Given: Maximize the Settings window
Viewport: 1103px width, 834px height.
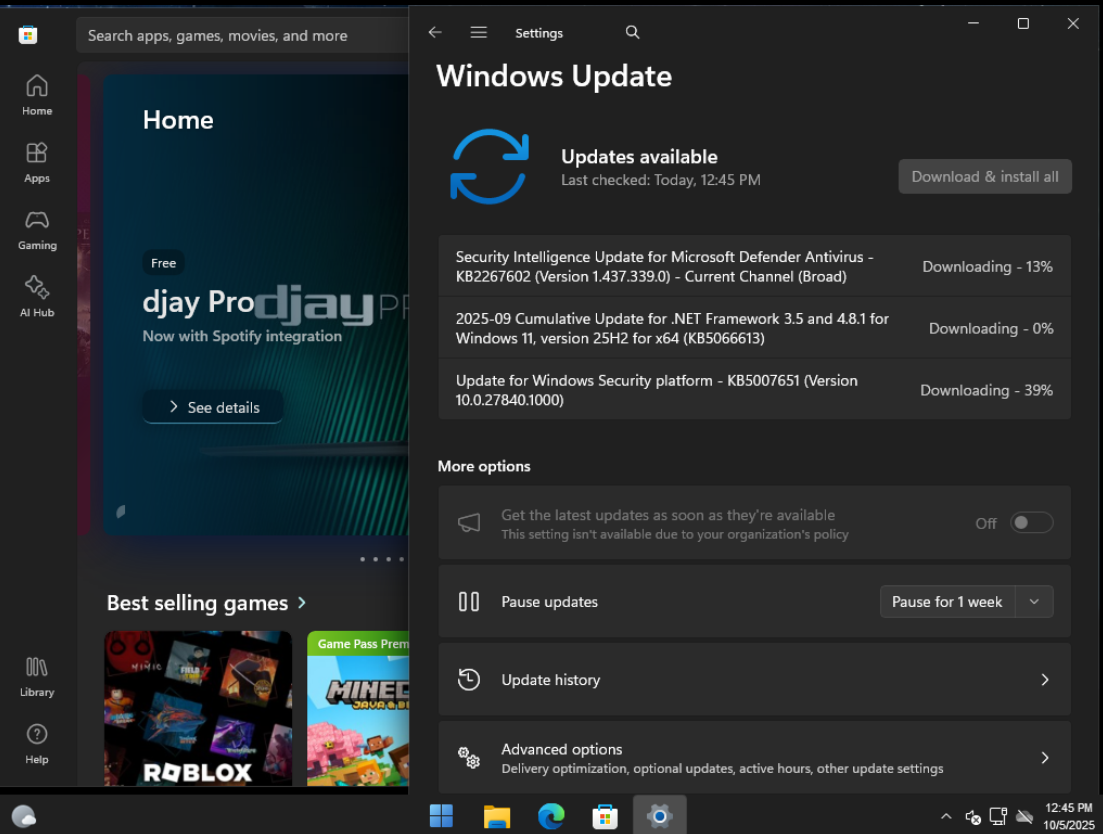Looking at the screenshot, I should (x=1023, y=24).
